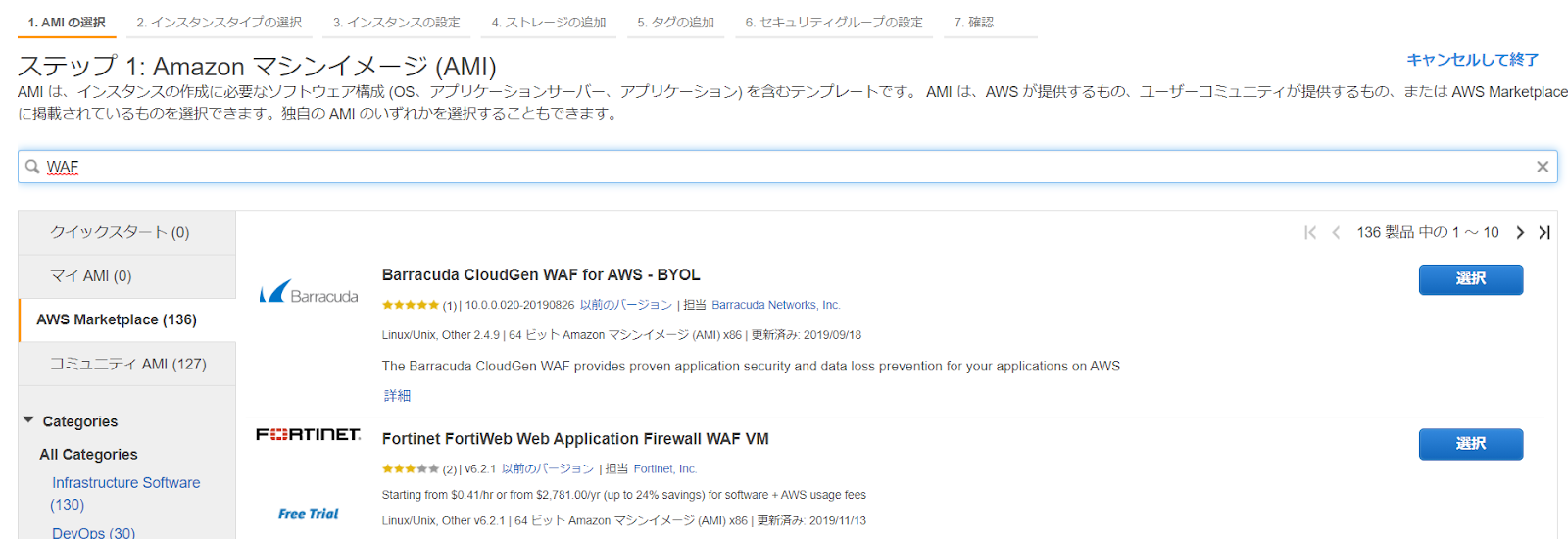Viewport: 1568px width, 539px height.
Task: Open Barracuda Networks, Inc. vendor link
Action: coord(775,305)
